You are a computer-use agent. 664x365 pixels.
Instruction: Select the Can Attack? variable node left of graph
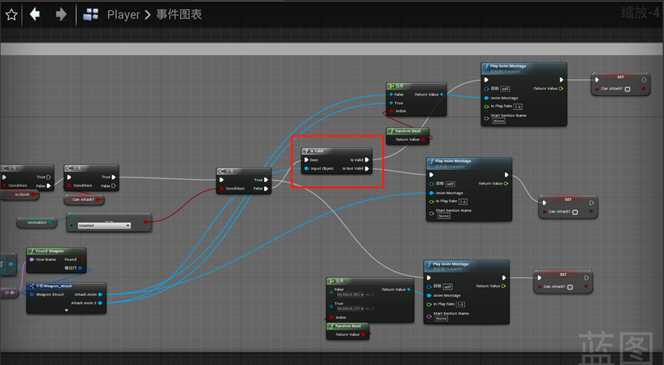click(x=84, y=199)
